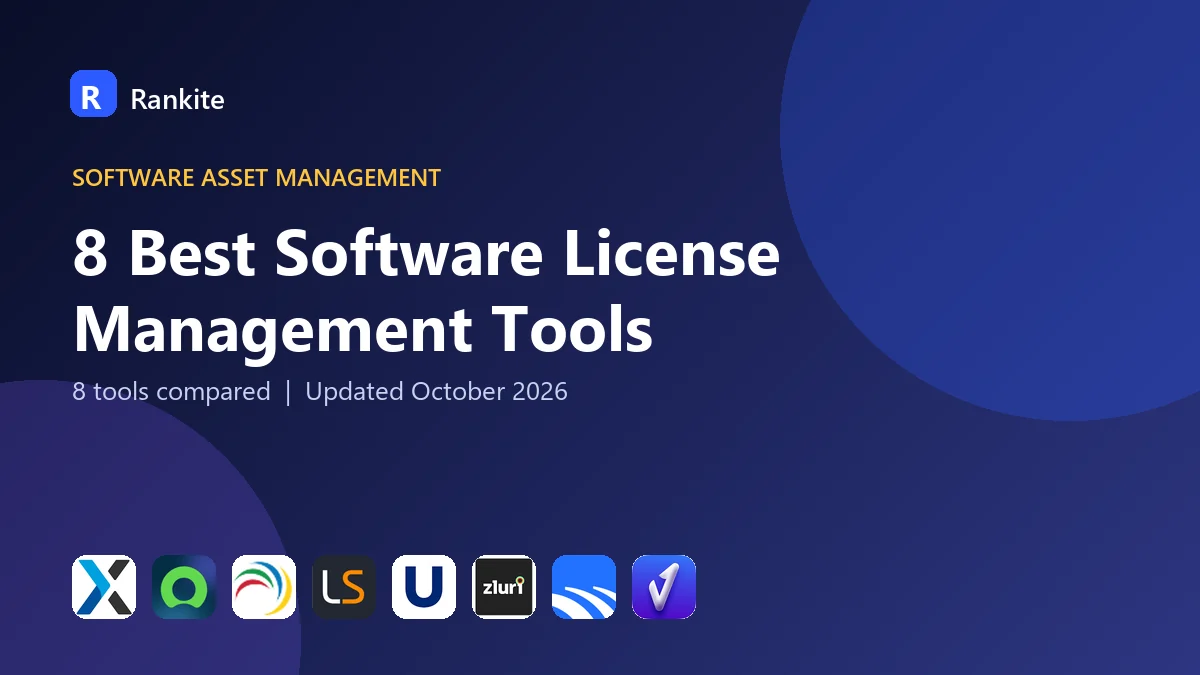Click the multicolor arcs logo icon
The height and width of the screenshot is (675, 1200).
coord(264,587)
